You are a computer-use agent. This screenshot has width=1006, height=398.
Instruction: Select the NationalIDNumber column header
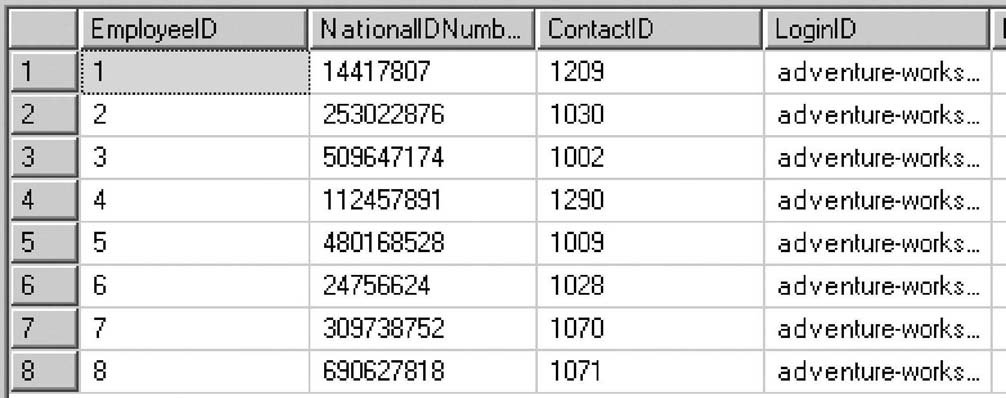(422, 30)
